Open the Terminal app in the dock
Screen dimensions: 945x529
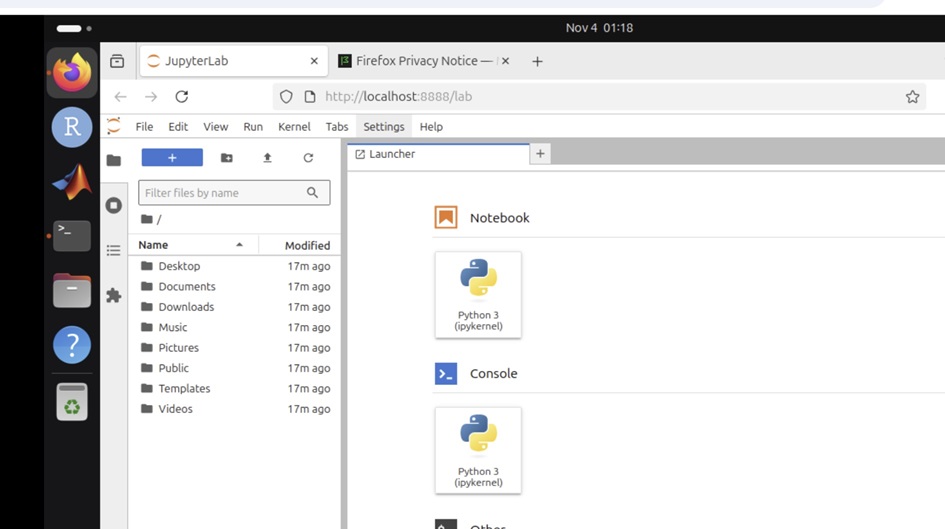pos(72,236)
